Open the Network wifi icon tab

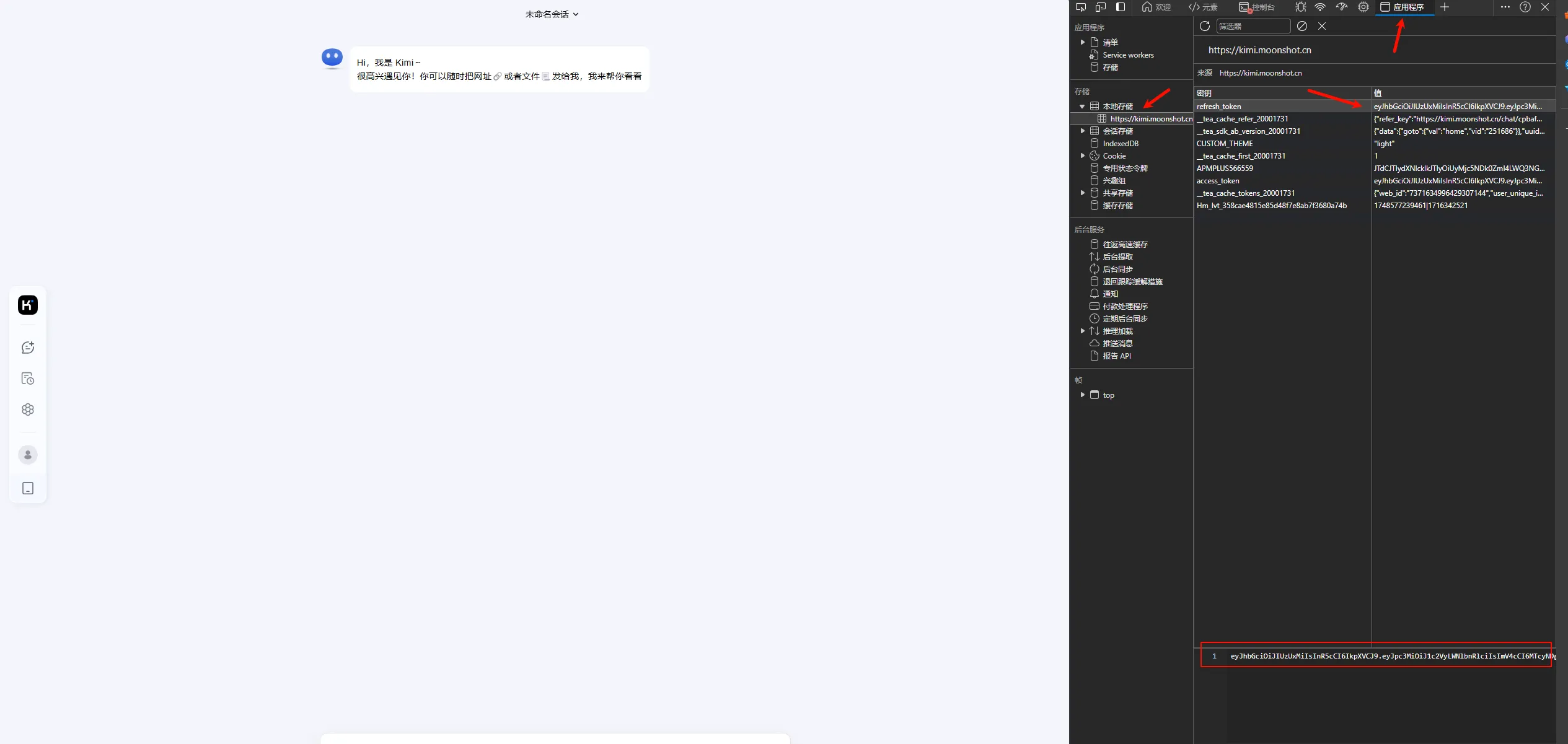coord(1320,7)
